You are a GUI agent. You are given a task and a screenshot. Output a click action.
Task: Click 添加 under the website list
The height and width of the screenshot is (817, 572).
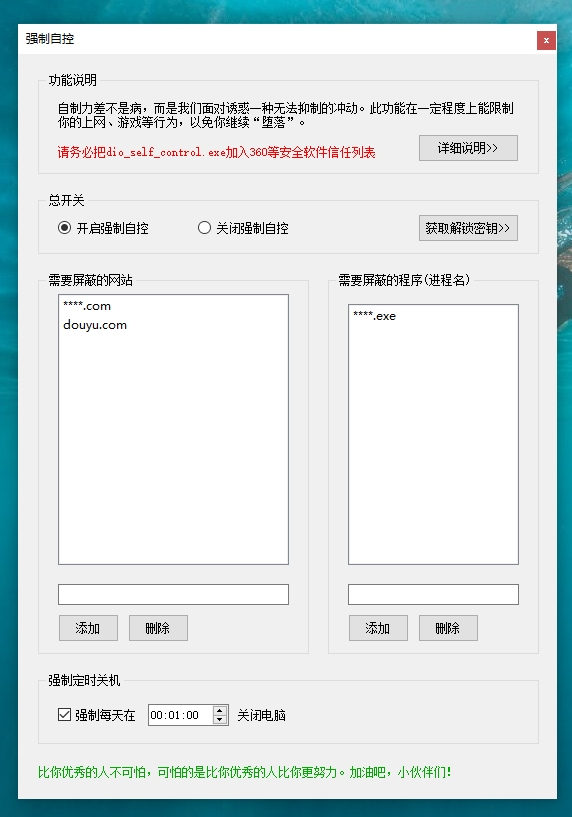[88, 628]
